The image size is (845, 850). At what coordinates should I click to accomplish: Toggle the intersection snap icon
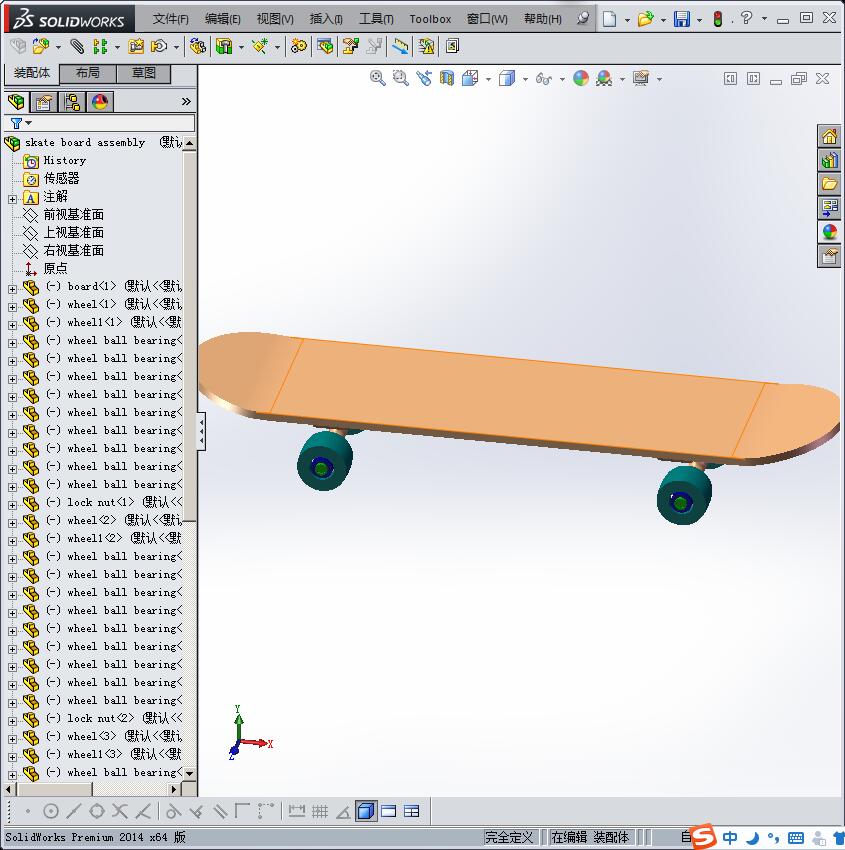click(120, 812)
